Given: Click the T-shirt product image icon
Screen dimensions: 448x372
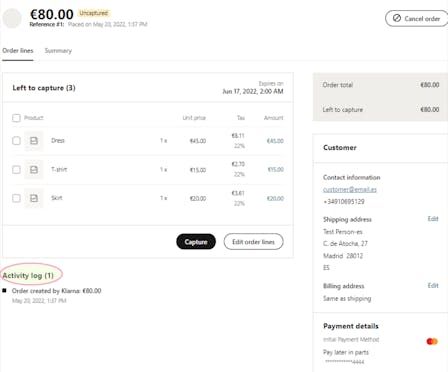Looking at the screenshot, I should tap(34, 170).
